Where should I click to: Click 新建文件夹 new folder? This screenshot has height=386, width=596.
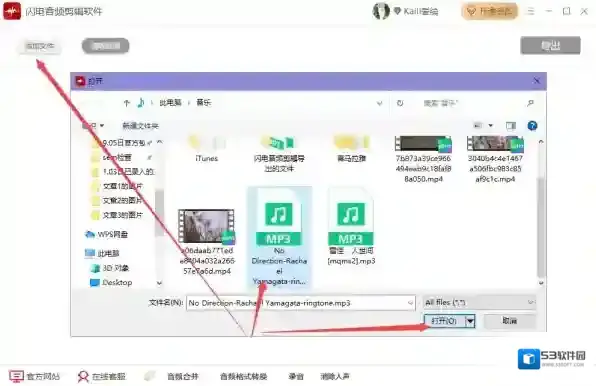tap(140, 126)
